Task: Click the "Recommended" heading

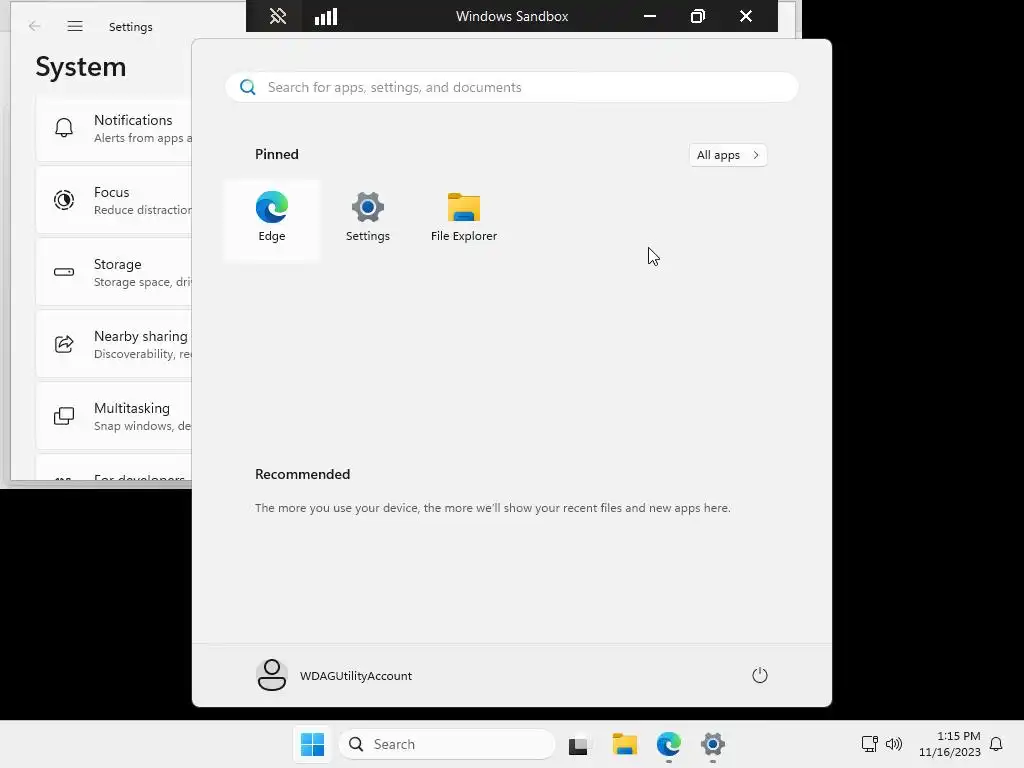Action: [302, 474]
